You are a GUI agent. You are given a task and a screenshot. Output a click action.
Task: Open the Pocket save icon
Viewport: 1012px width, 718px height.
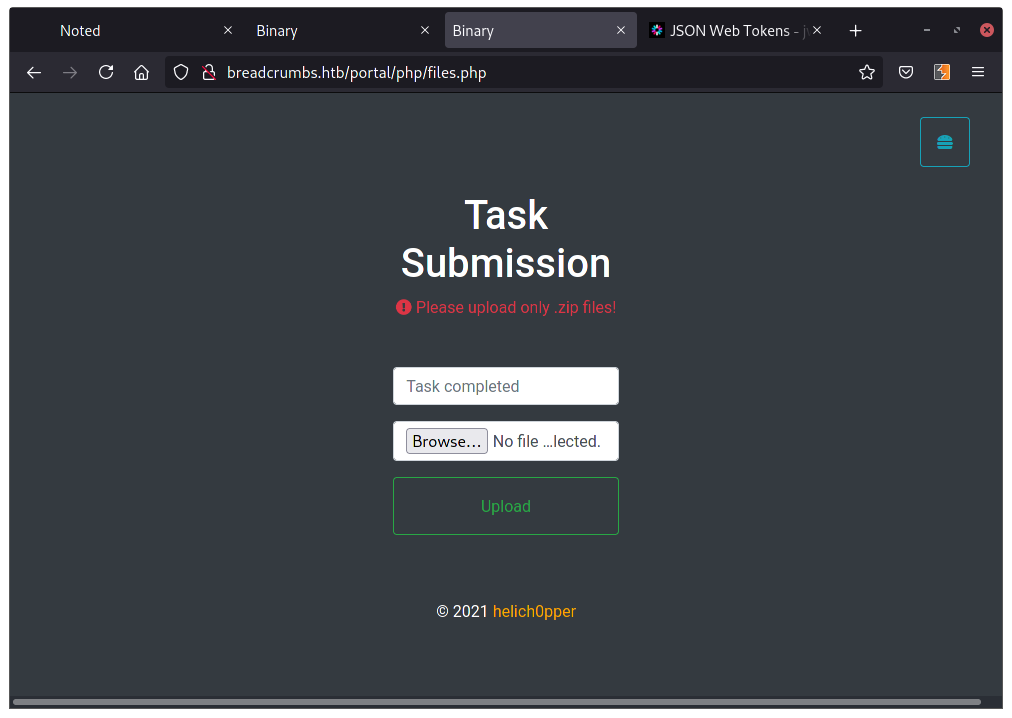(905, 72)
